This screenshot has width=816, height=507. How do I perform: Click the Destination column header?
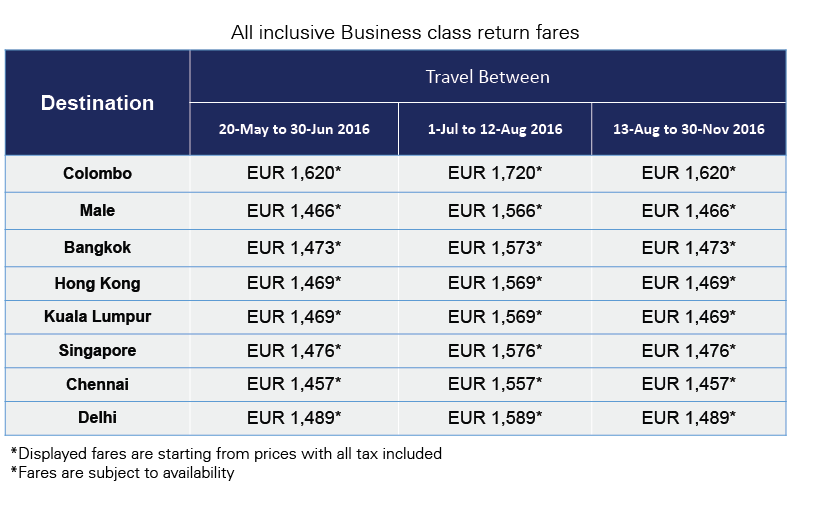tap(97, 103)
